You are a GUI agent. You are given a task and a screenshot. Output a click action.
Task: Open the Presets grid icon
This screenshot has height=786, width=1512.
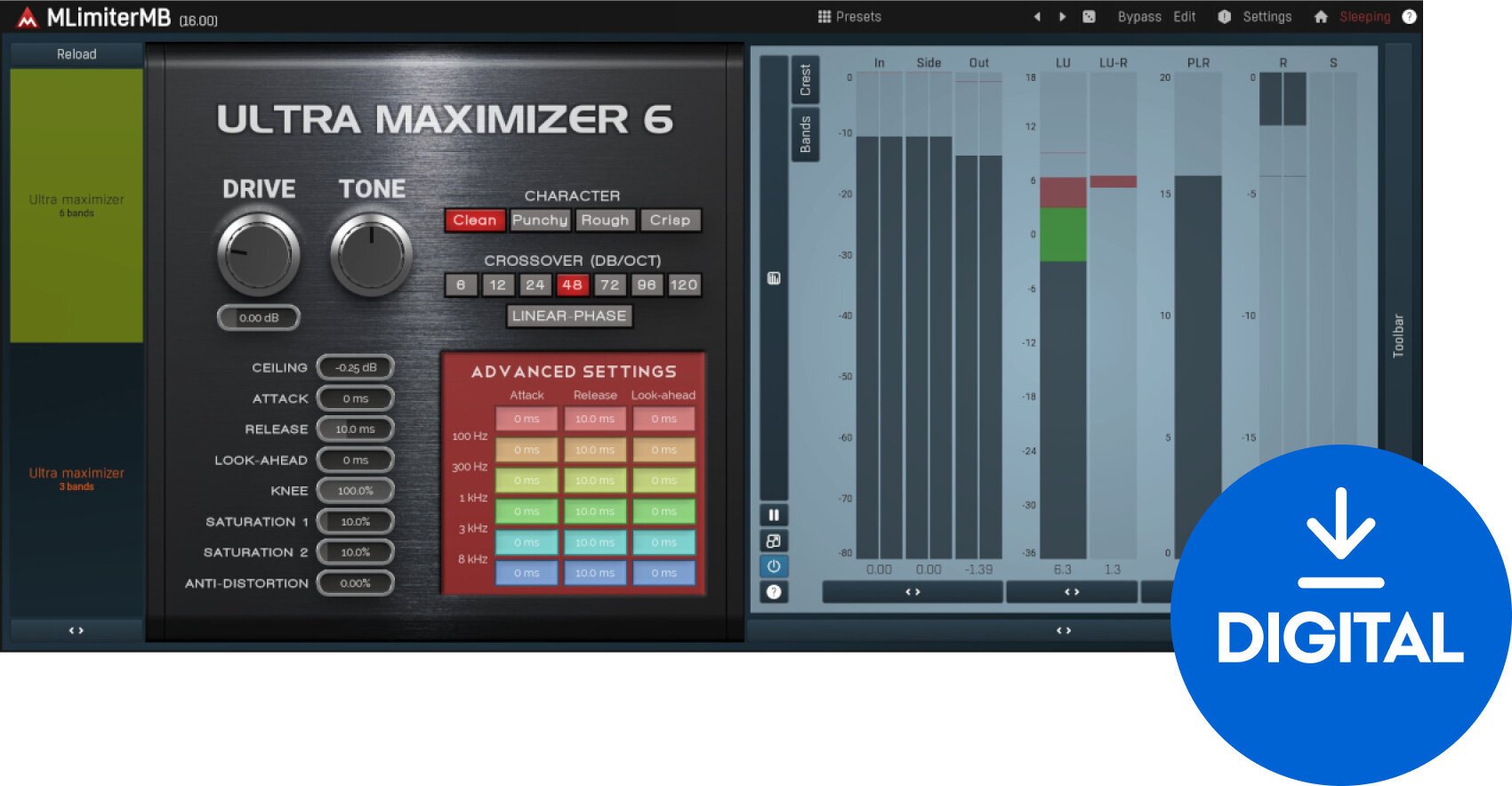pyautogui.click(x=824, y=16)
